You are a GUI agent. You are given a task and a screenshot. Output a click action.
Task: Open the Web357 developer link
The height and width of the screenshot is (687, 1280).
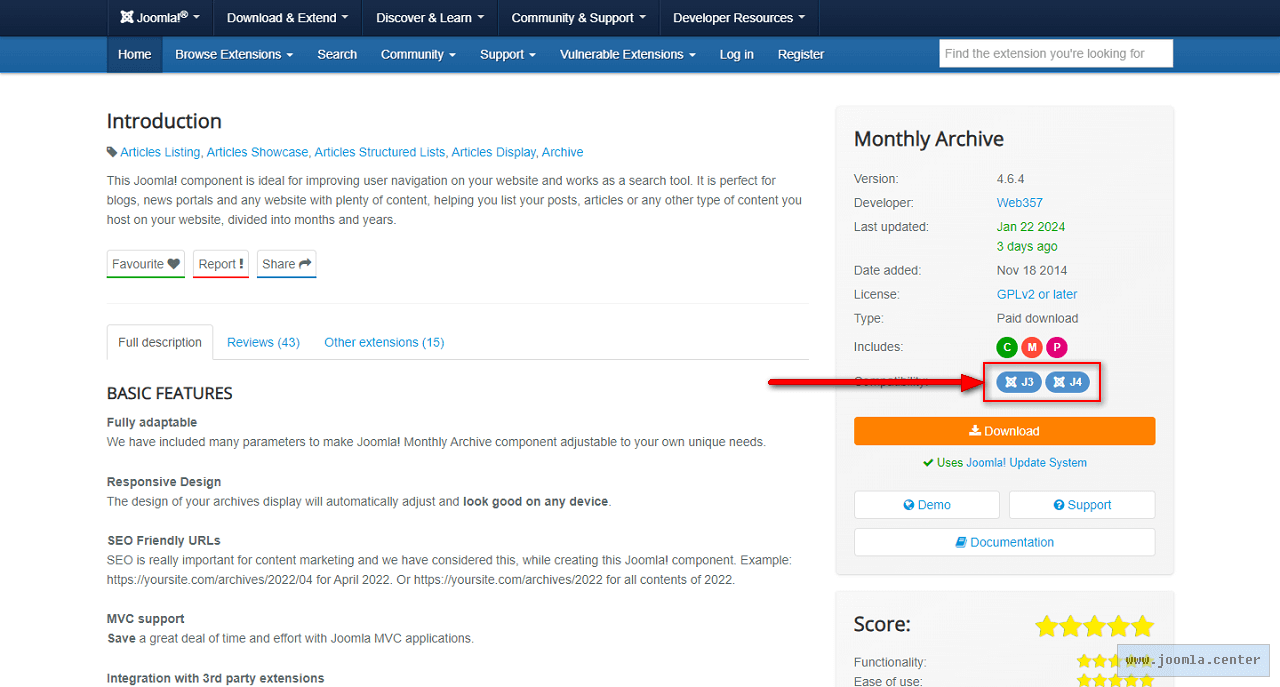tap(1019, 203)
